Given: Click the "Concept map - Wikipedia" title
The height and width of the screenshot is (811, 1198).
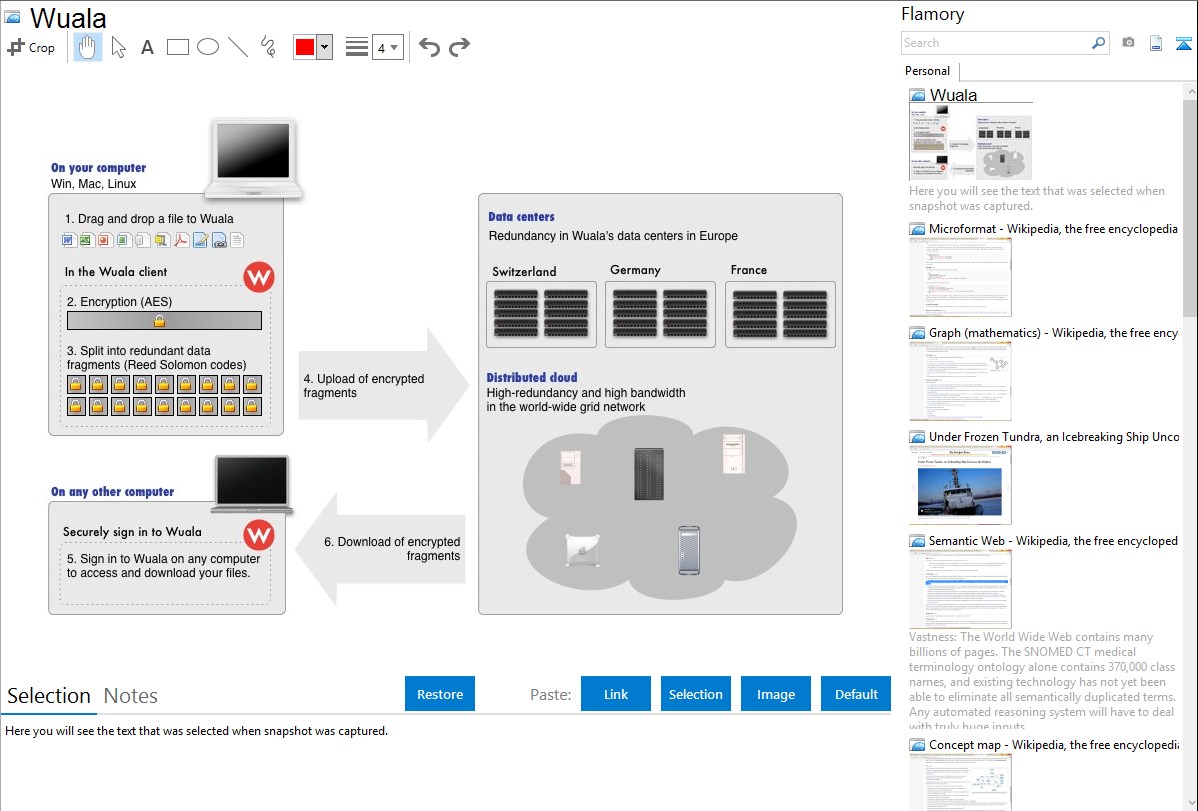Looking at the screenshot, I should [x=1053, y=745].
